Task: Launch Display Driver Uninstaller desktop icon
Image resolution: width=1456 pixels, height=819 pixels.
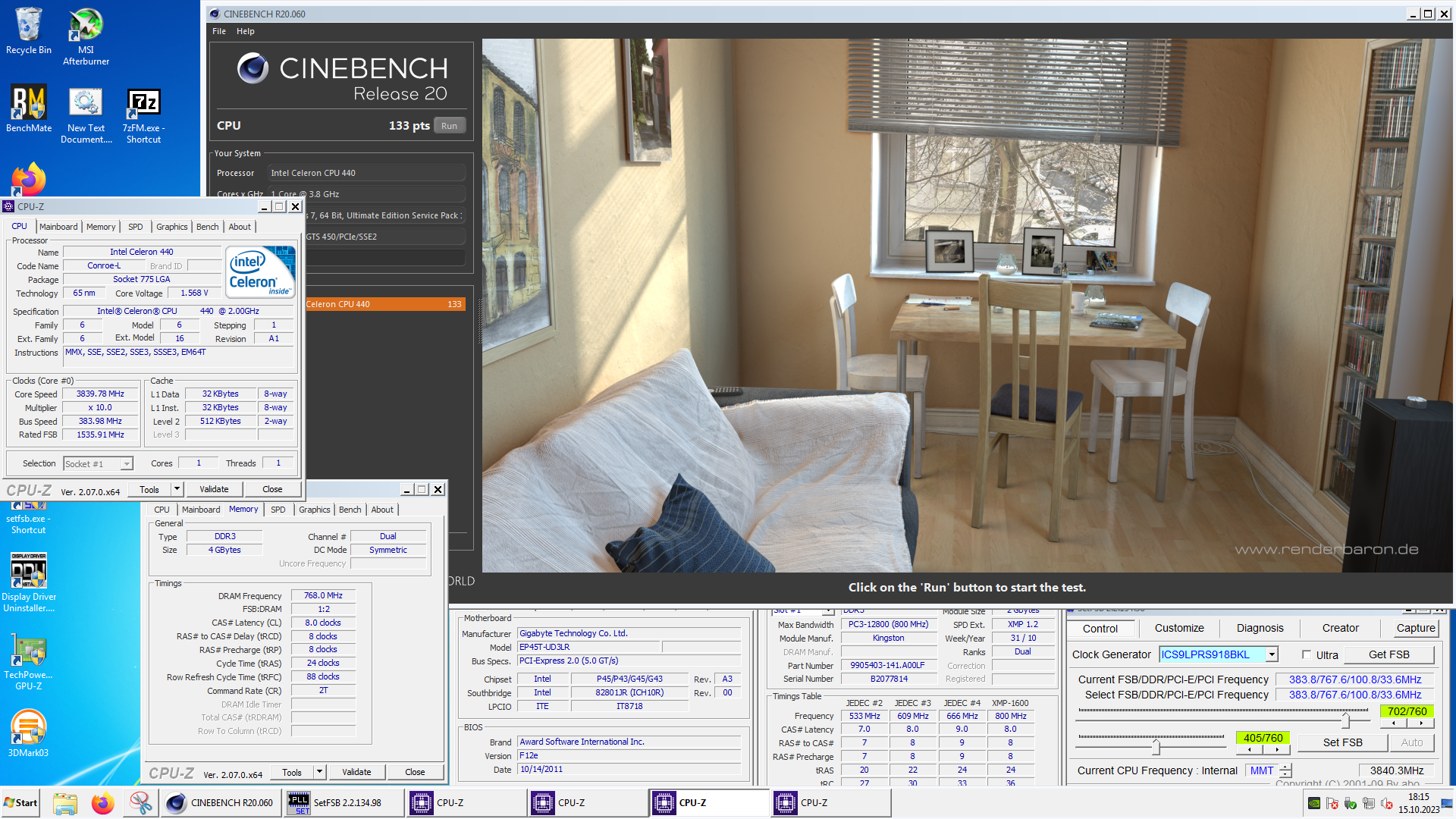Action: (x=28, y=582)
